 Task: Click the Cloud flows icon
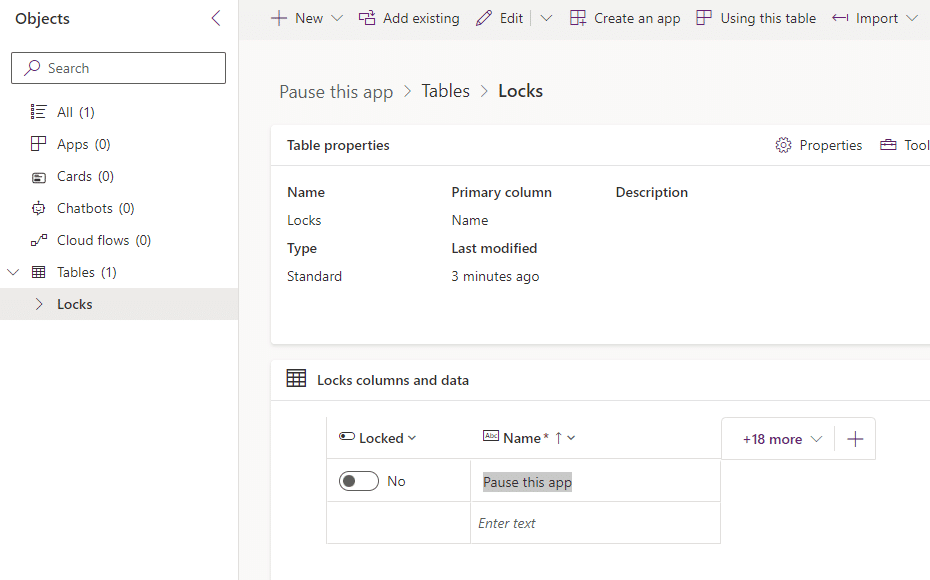pyautogui.click(x=39, y=240)
